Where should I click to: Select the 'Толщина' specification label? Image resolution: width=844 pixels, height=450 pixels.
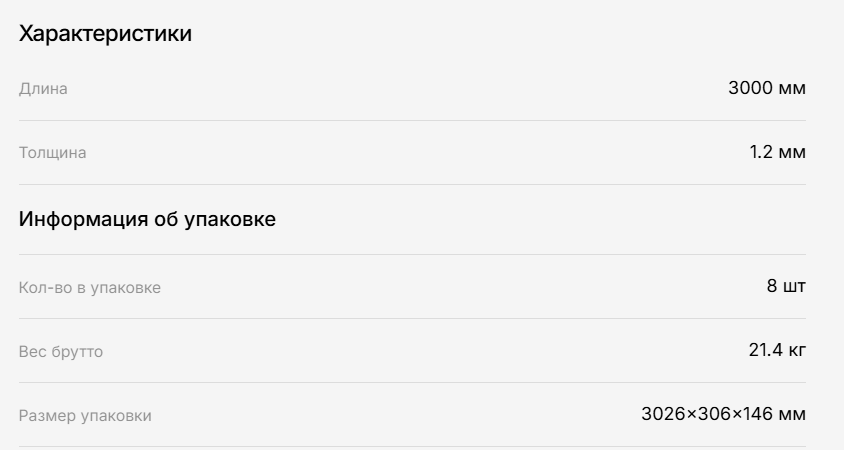click(x=53, y=152)
